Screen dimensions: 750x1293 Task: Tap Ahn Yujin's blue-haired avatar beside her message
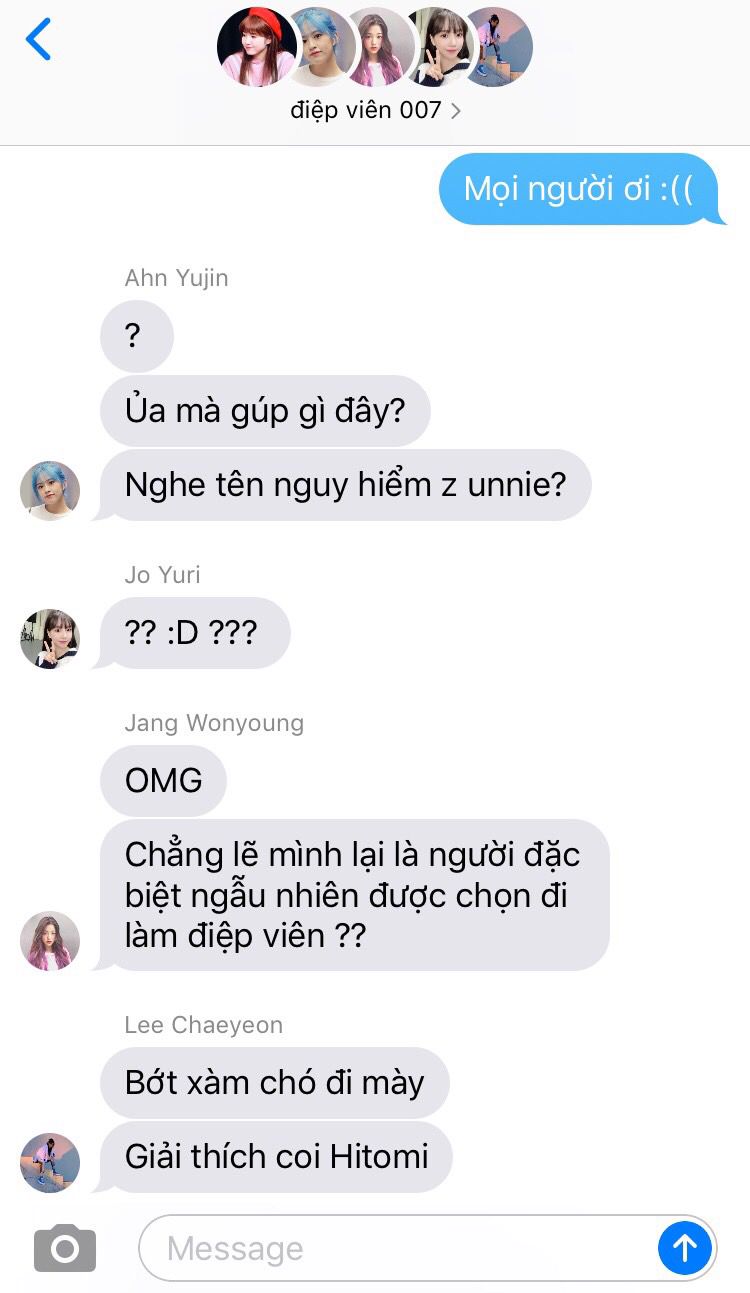(50, 491)
